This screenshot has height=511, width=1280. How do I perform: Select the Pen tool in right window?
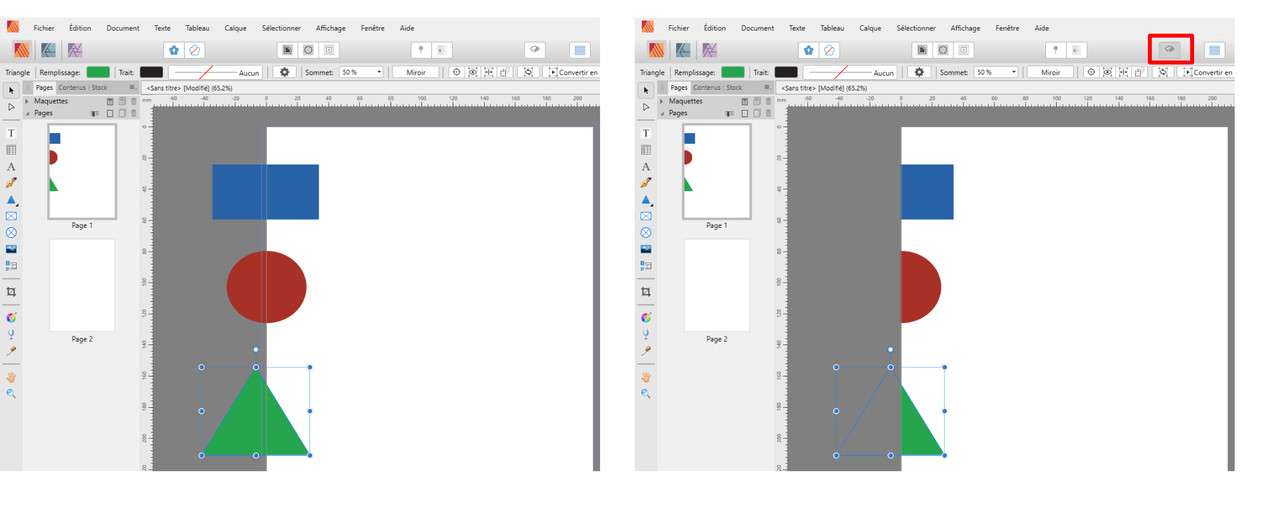[646, 183]
